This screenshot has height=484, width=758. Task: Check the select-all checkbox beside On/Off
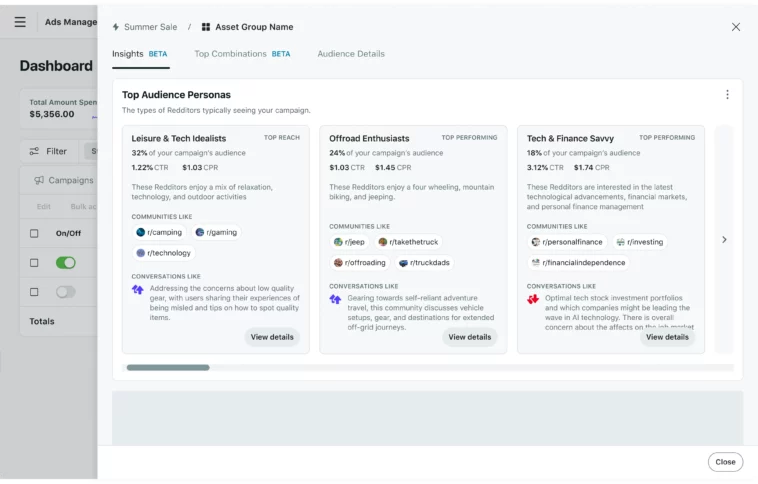(x=34, y=233)
